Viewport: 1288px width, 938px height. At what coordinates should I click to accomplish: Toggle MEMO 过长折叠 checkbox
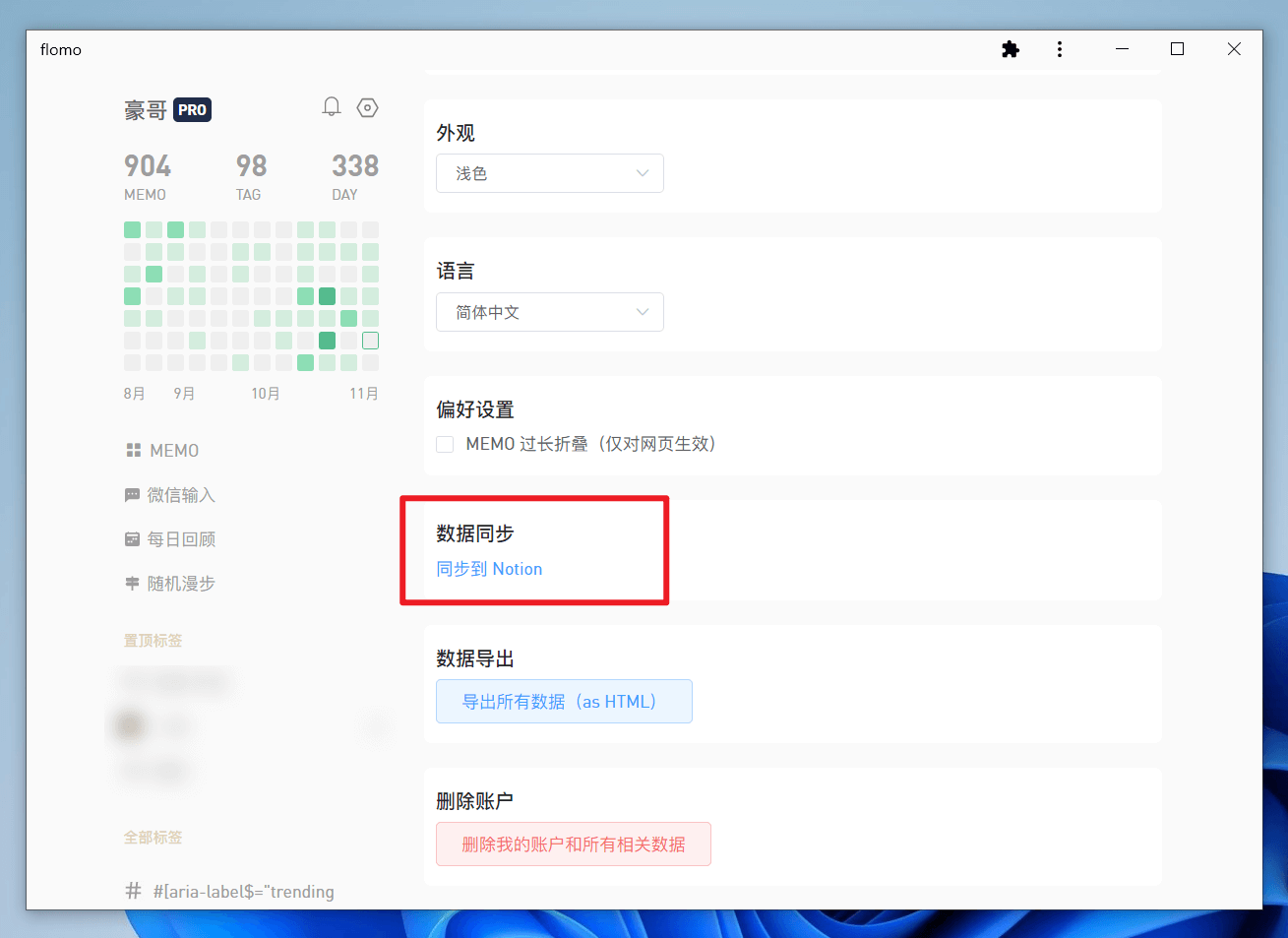click(445, 444)
